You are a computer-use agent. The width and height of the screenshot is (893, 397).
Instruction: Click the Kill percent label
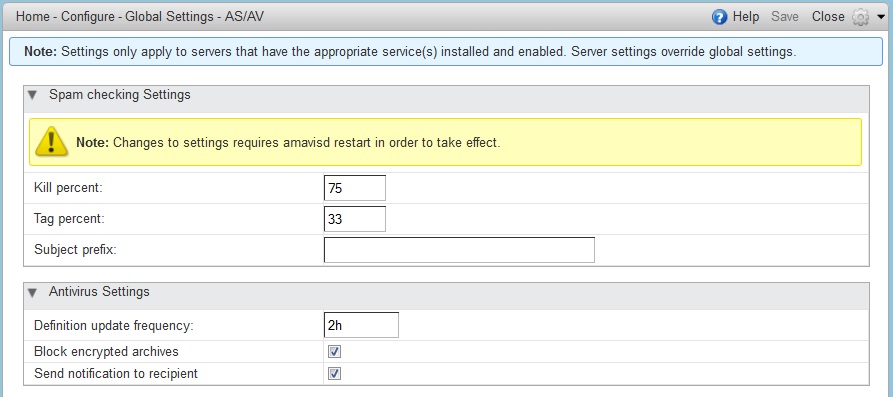pos(68,188)
